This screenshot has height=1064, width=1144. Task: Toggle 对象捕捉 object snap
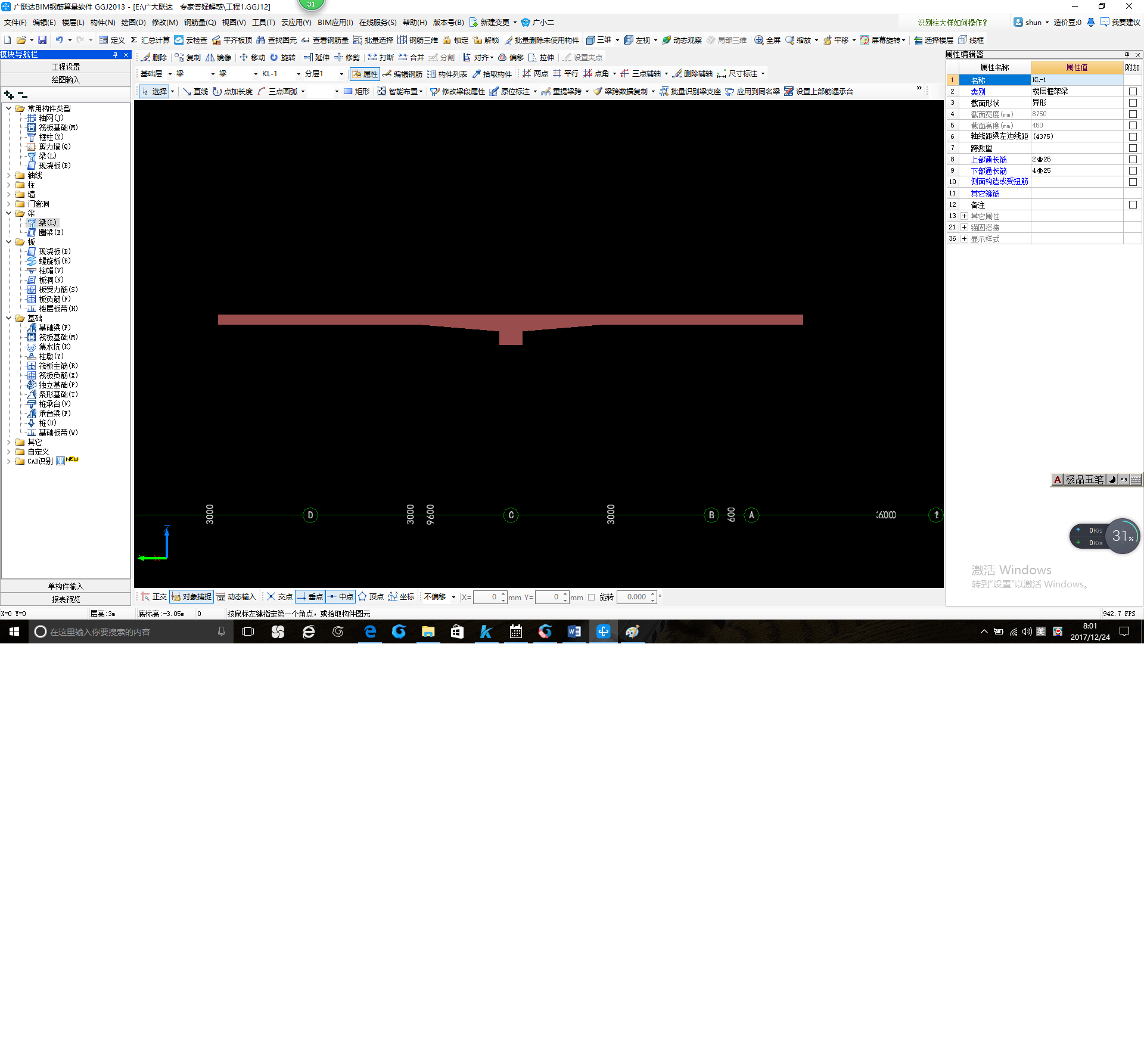191,596
